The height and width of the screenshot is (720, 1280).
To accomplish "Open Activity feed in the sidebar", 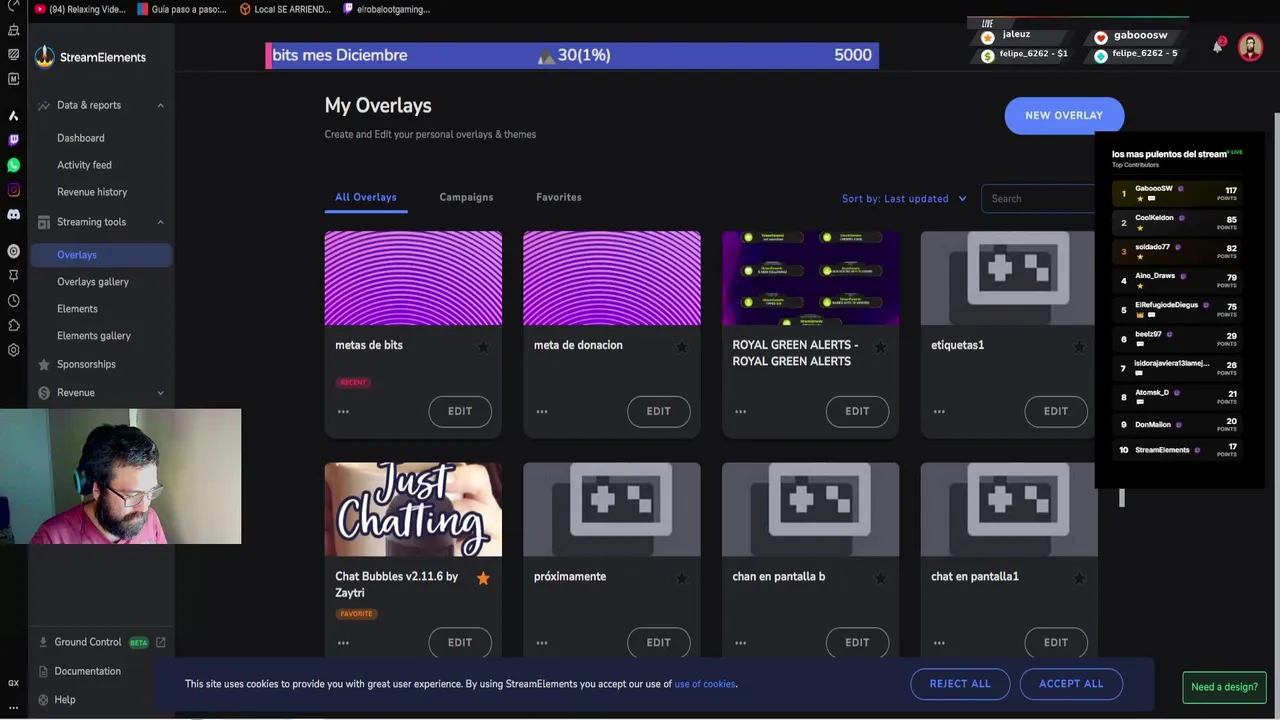I will pyautogui.click(x=84, y=165).
